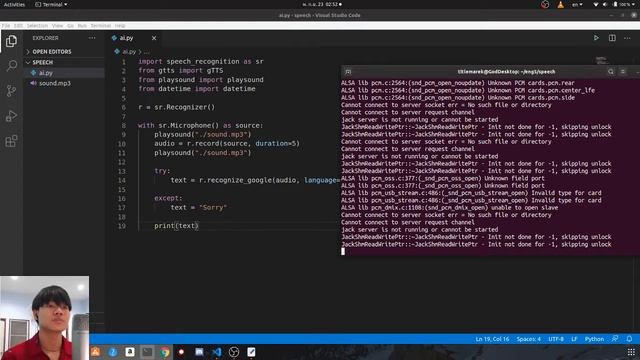640x360 pixels.
Task: Open the Terminal menu in VS Code
Action: pyautogui.click(x=100, y=25)
